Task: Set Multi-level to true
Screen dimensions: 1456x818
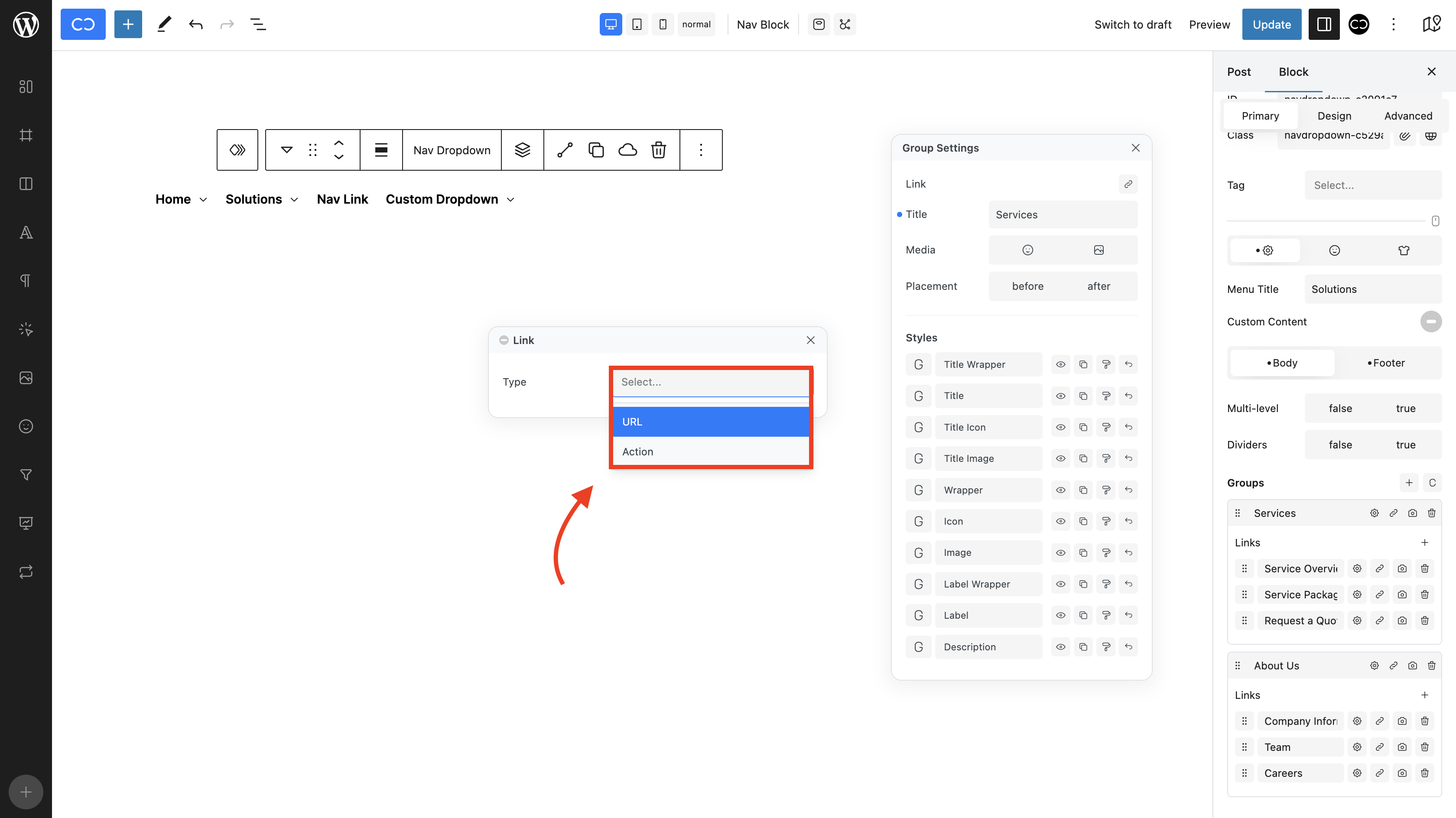Action: pos(1405,408)
